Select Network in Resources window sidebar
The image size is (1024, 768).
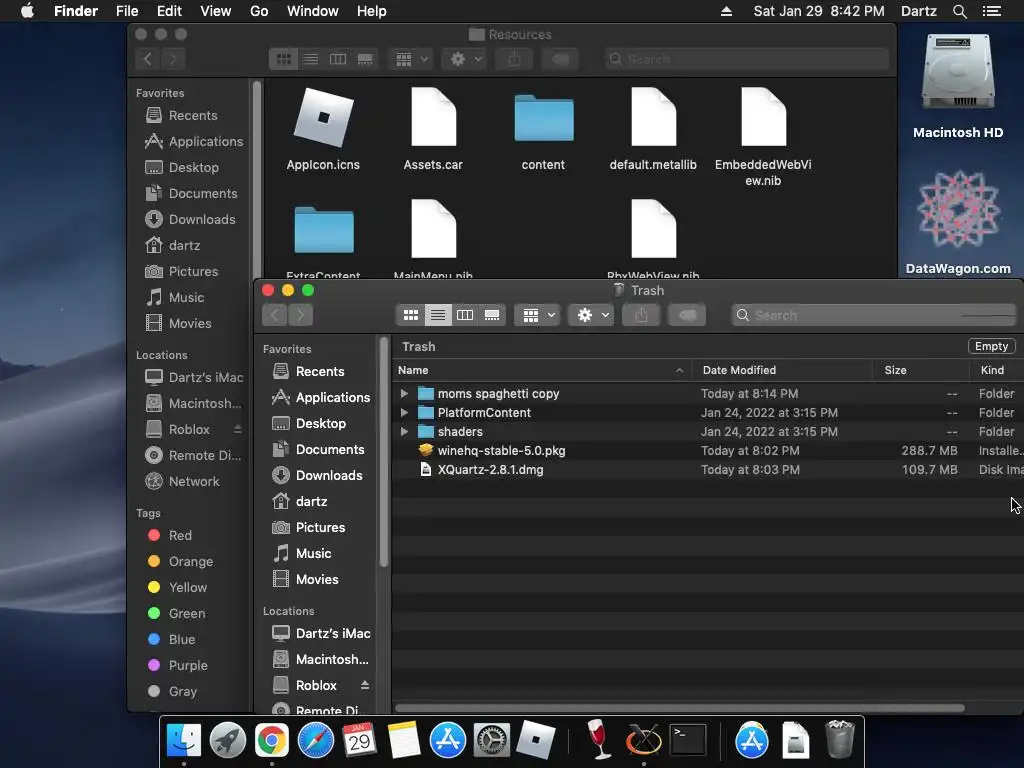coord(183,482)
